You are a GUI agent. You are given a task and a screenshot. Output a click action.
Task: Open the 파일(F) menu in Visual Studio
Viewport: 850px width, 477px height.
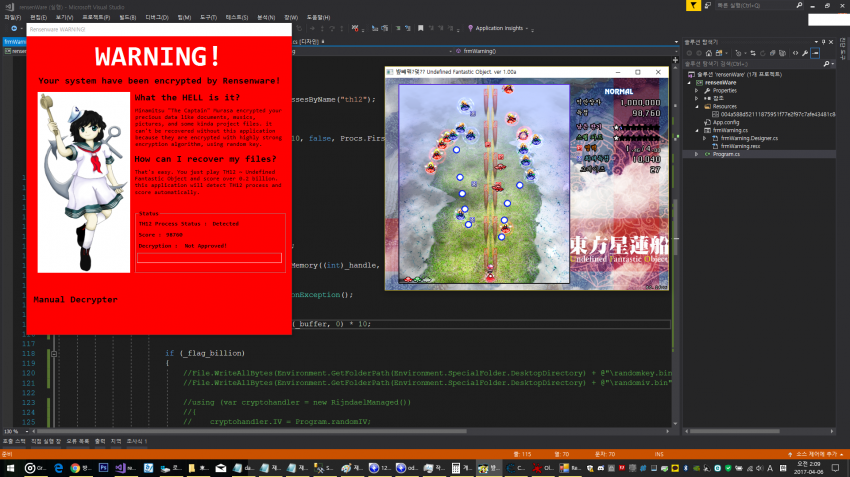12,17
